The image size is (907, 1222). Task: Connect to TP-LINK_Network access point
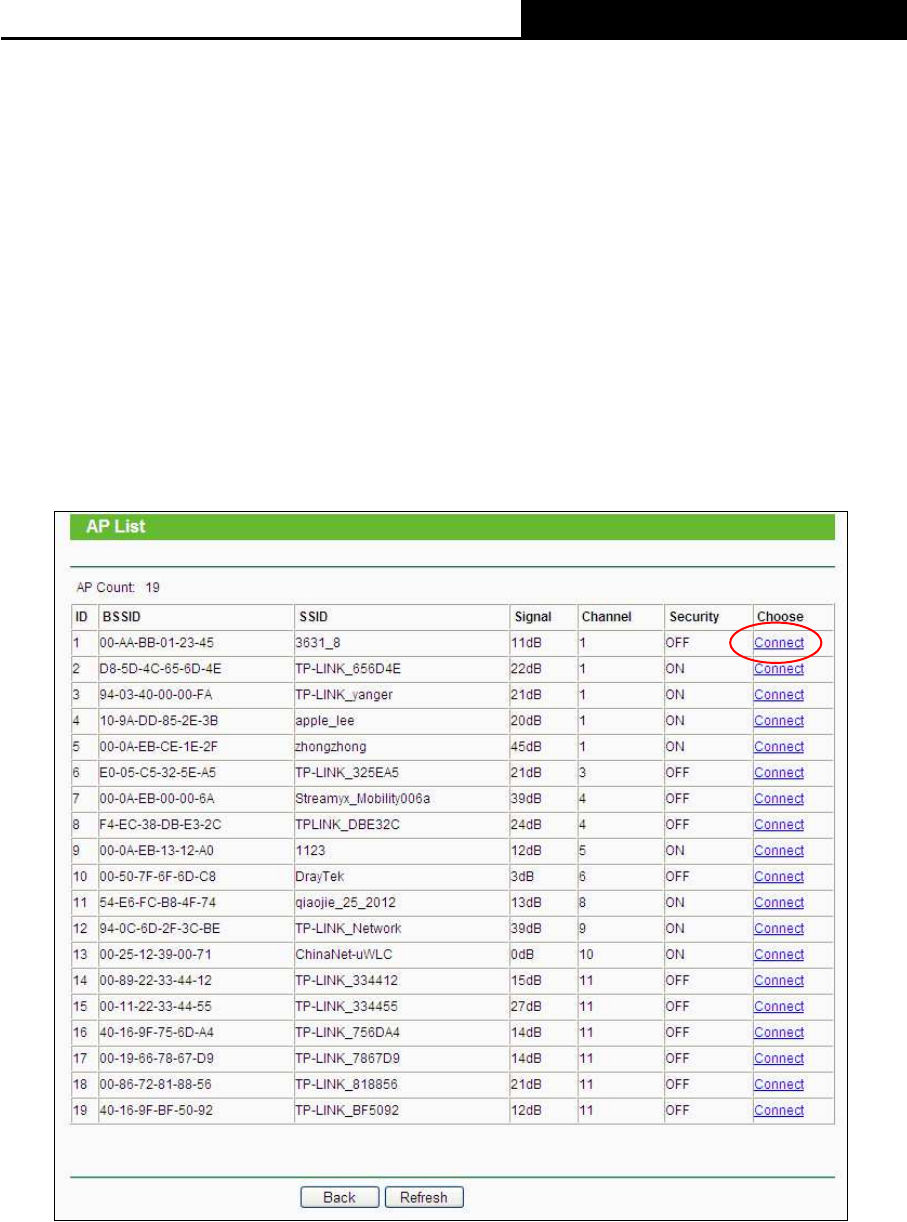pyautogui.click(x=779, y=929)
